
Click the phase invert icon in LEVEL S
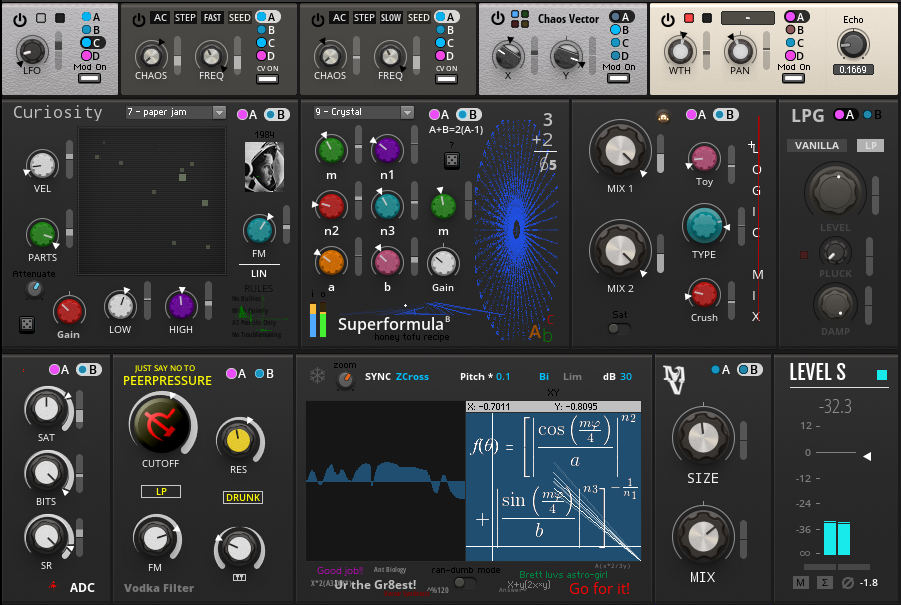click(848, 583)
